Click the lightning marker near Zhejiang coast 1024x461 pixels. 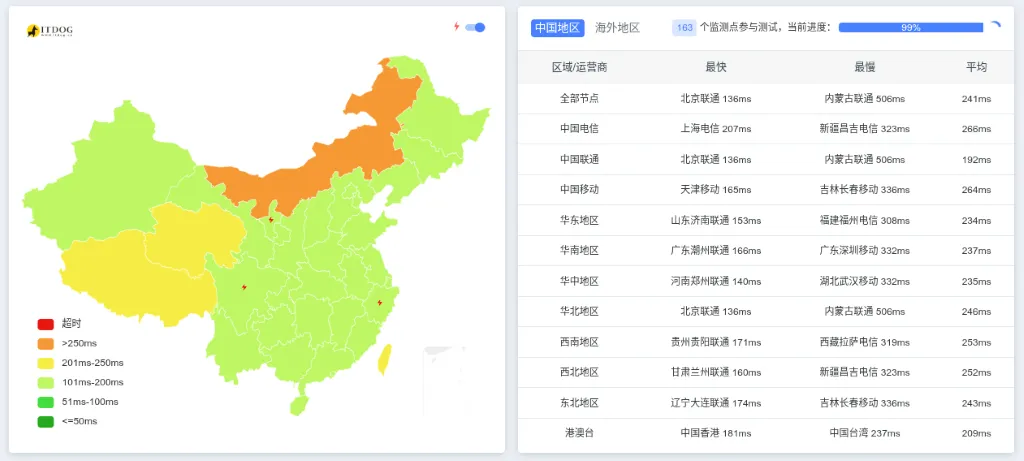coord(379,302)
